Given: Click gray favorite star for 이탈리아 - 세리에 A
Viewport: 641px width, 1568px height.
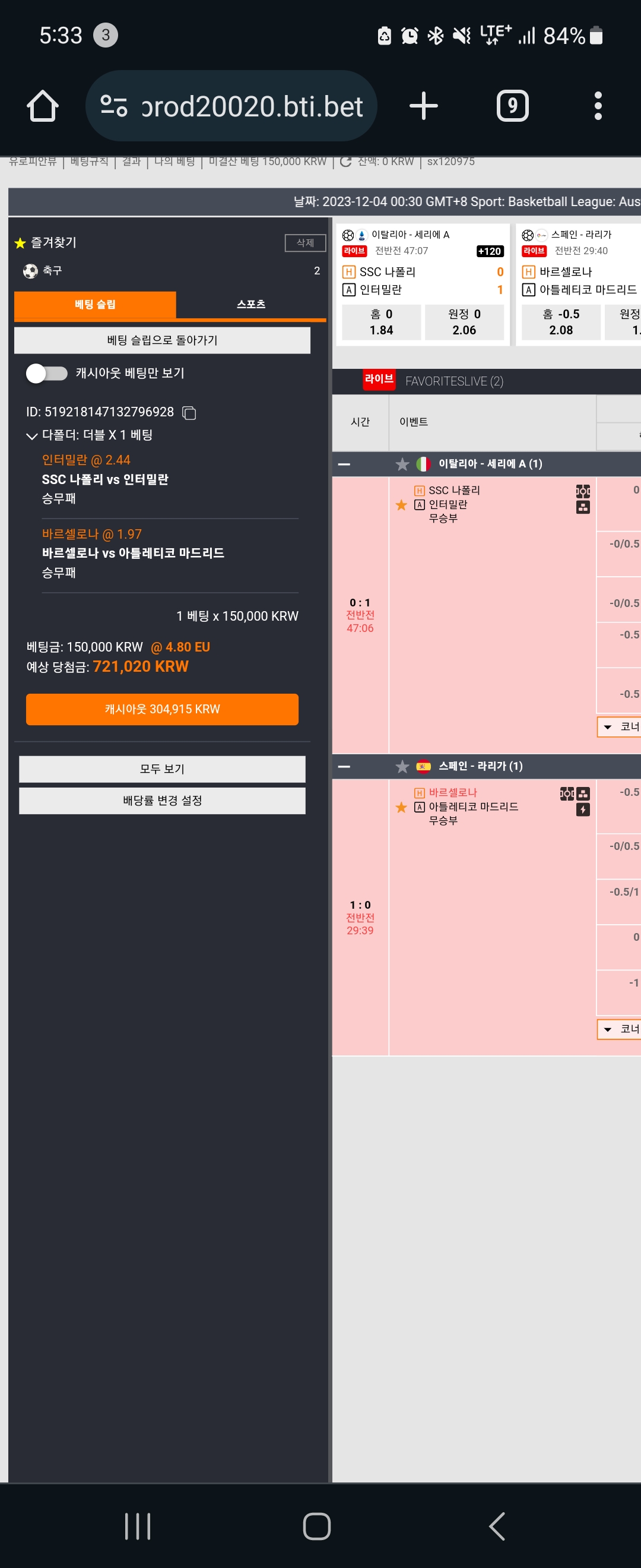Looking at the screenshot, I should click(402, 464).
